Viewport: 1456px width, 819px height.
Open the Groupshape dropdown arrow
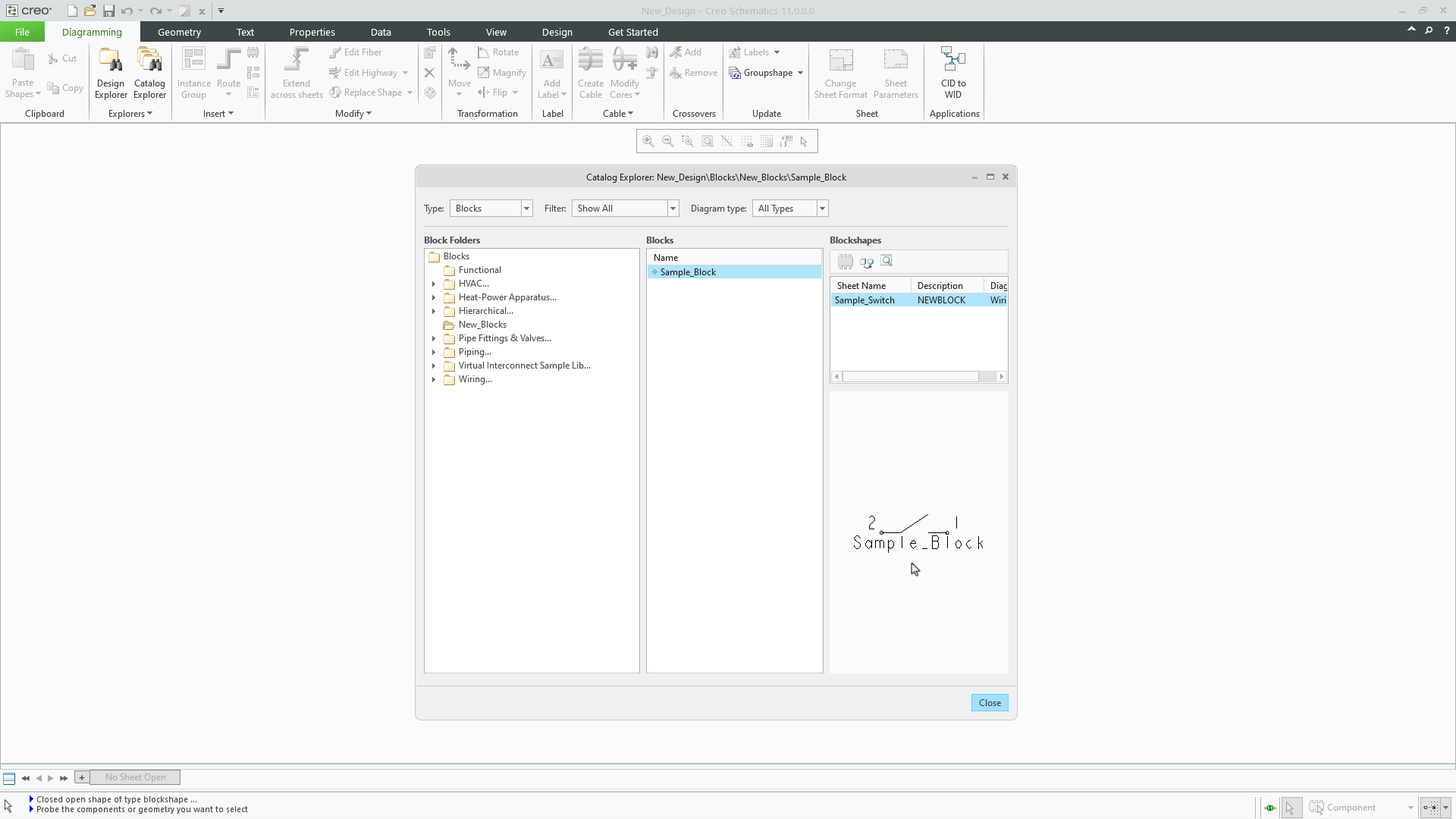point(801,74)
